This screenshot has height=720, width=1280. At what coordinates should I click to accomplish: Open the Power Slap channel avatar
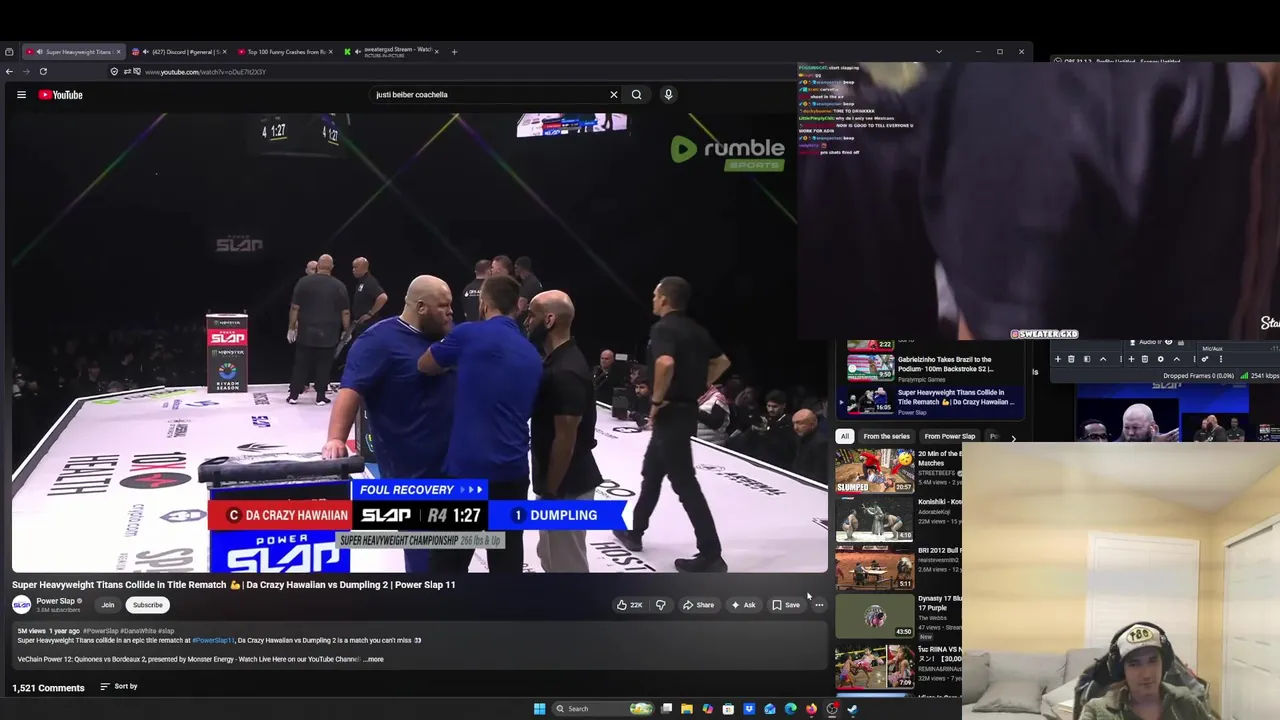click(x=21, y=605)
